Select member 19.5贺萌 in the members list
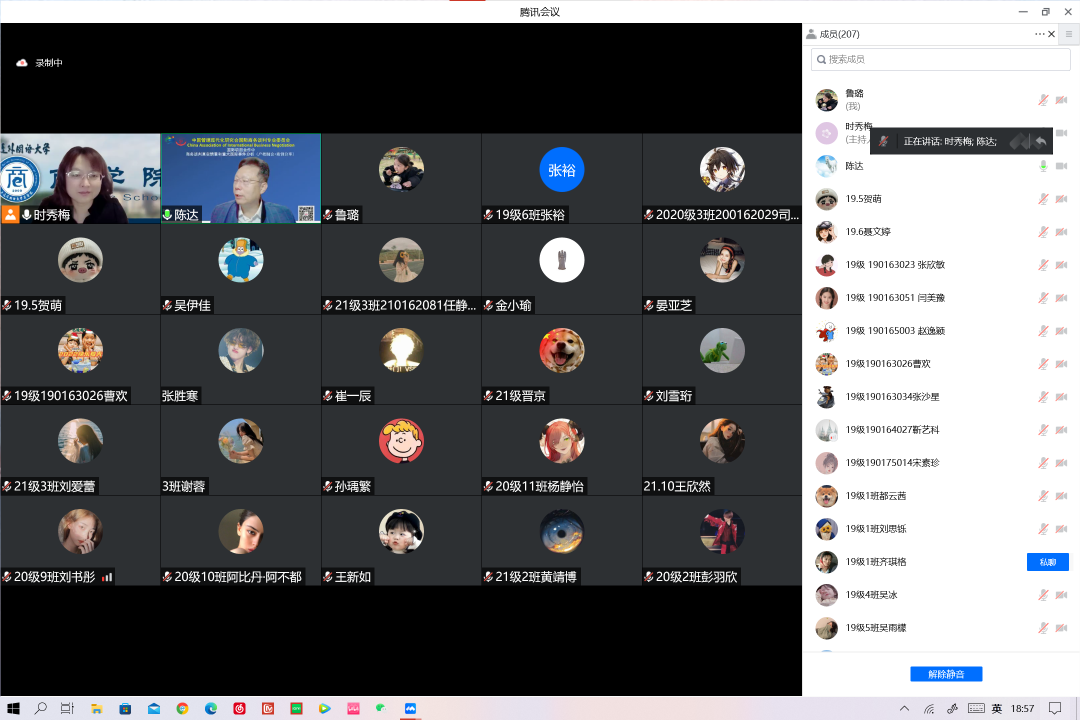This screenshot has height=720, width=1080. [x=862, y=199]
